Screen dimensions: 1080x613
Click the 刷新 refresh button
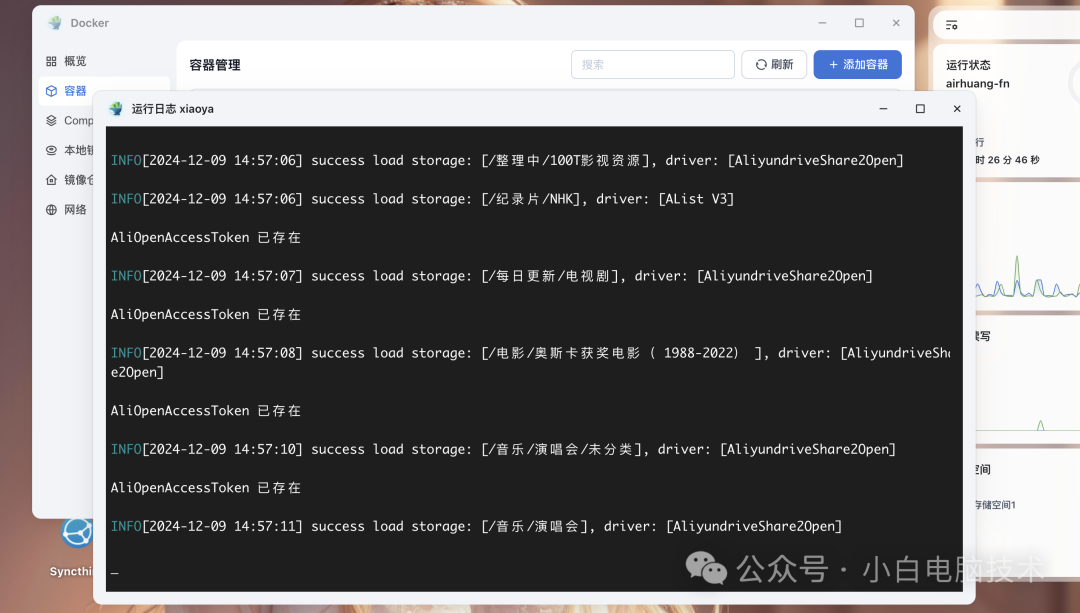tap(773, 63)
